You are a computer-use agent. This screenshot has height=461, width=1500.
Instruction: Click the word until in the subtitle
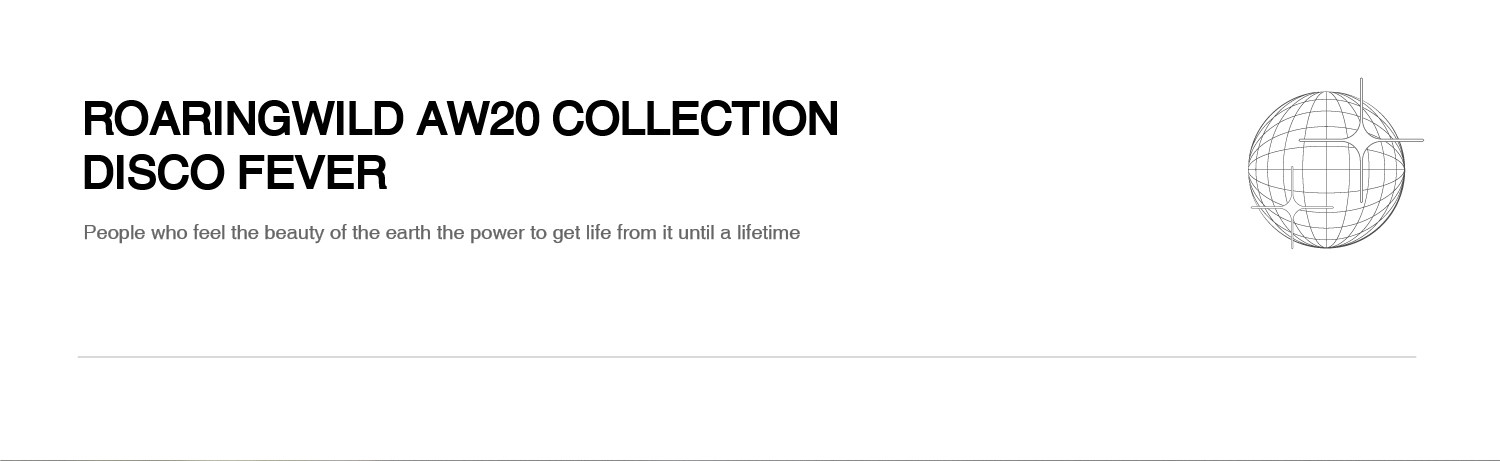[697, 233]
